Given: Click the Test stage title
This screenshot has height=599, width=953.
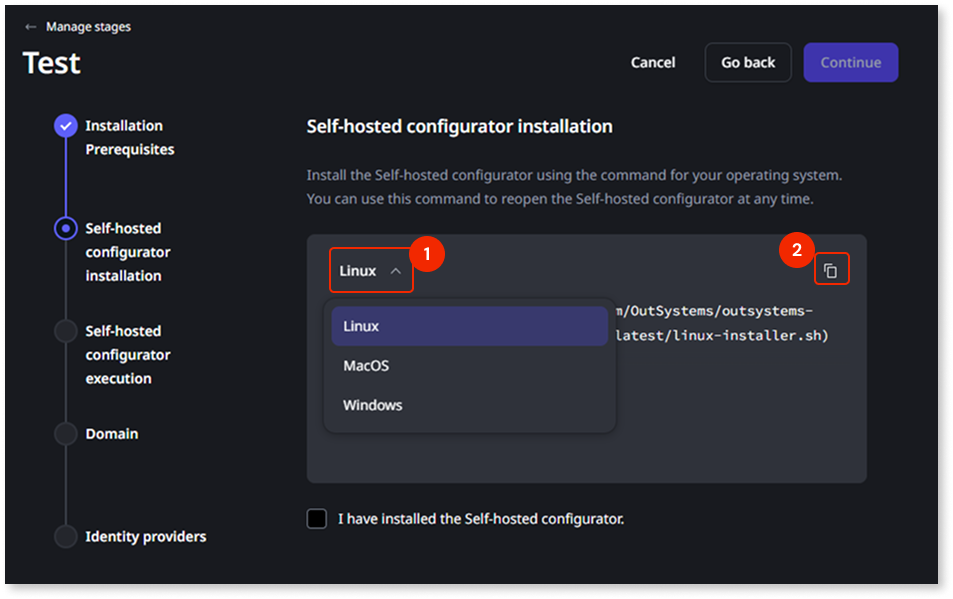Looking at the screenshot, I should coord(52,63).
